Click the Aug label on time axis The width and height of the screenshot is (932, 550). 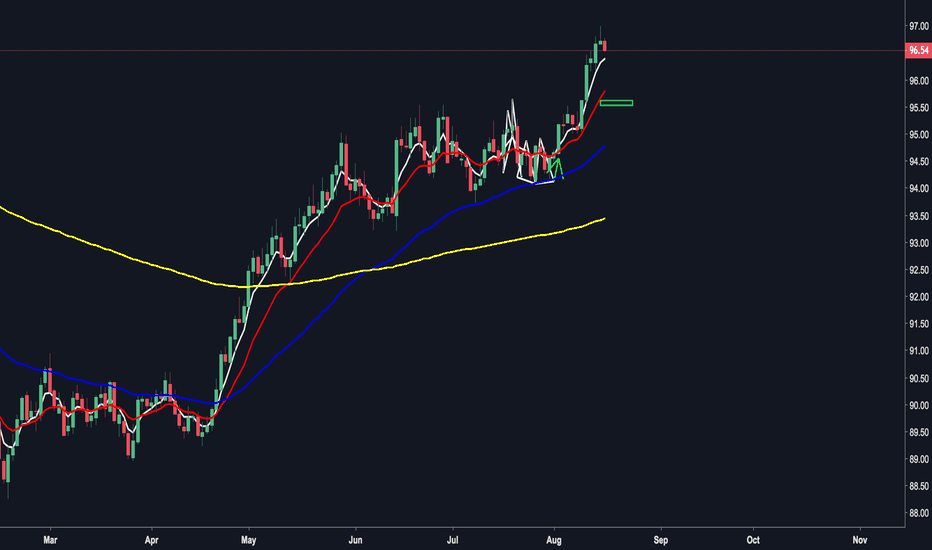(554, 540)
